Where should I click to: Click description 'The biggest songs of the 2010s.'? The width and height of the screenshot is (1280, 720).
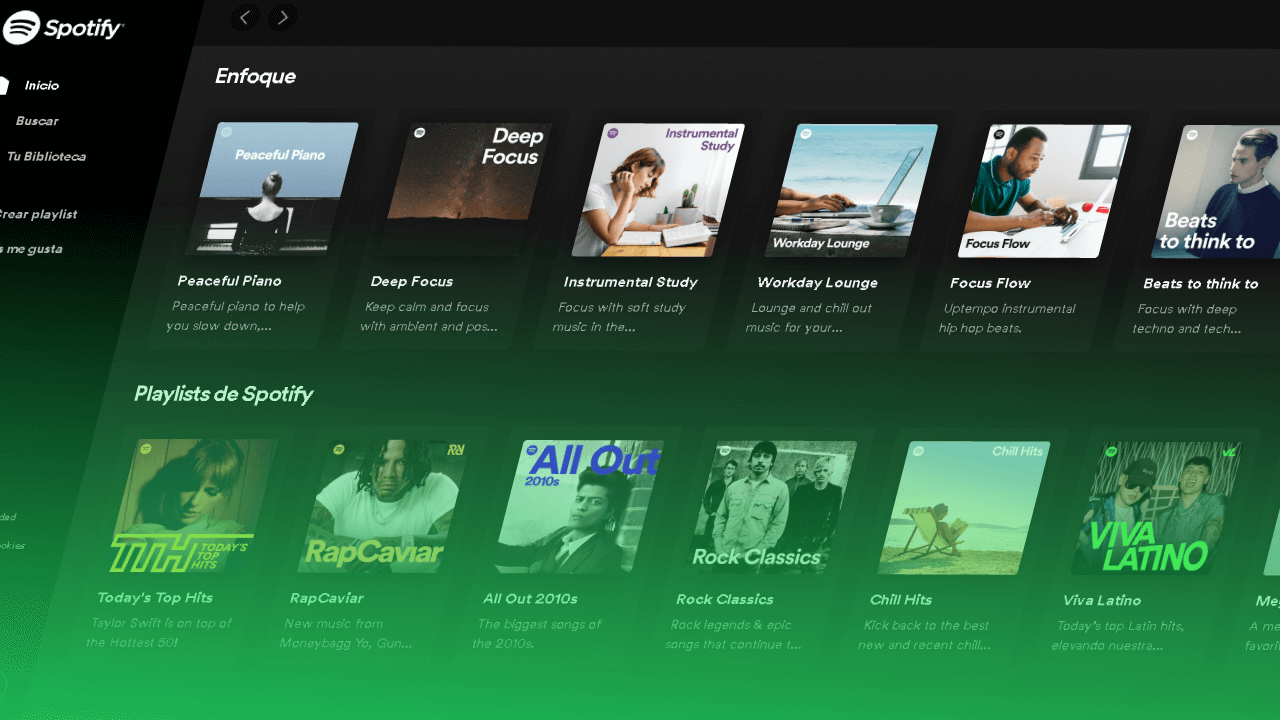538,634
